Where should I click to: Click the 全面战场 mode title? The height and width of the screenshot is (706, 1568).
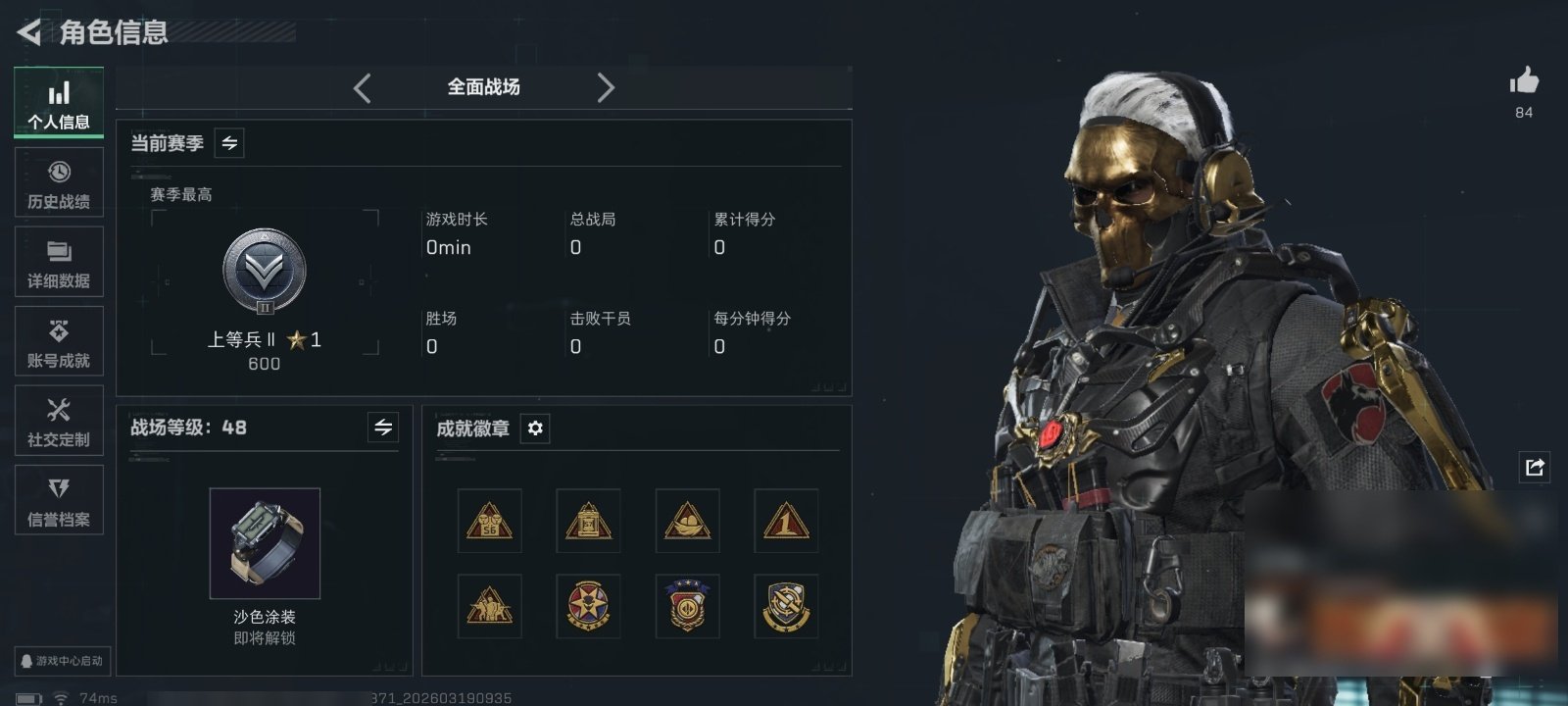click(483, 87)
